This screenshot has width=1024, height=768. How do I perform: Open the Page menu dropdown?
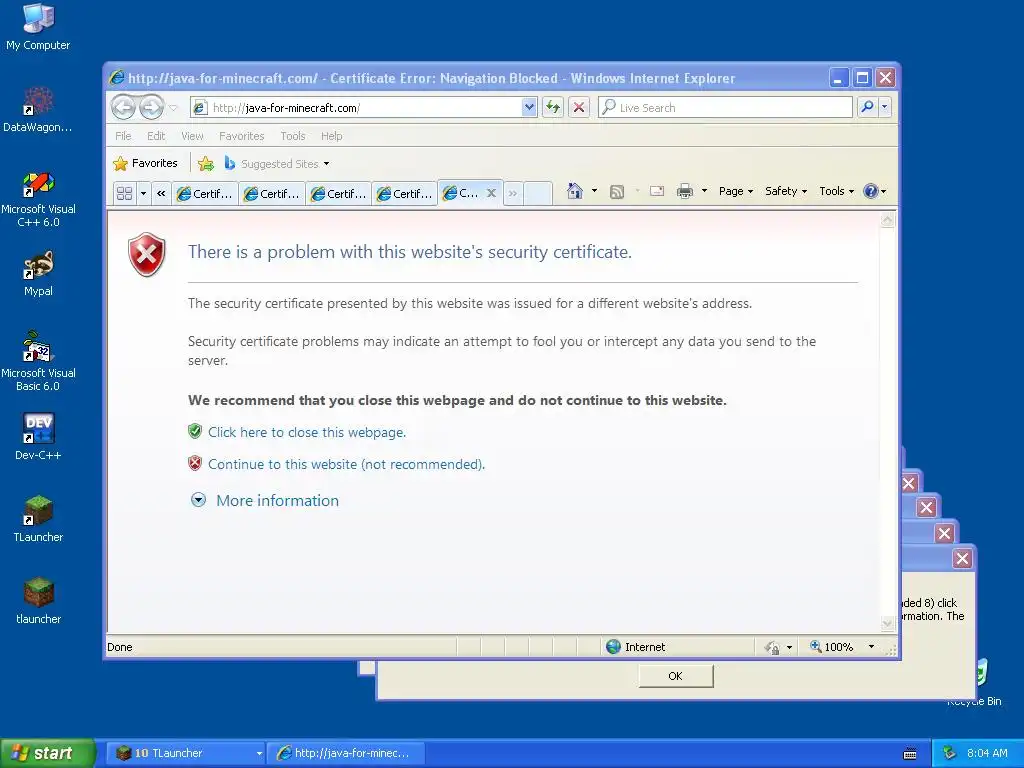736,191
